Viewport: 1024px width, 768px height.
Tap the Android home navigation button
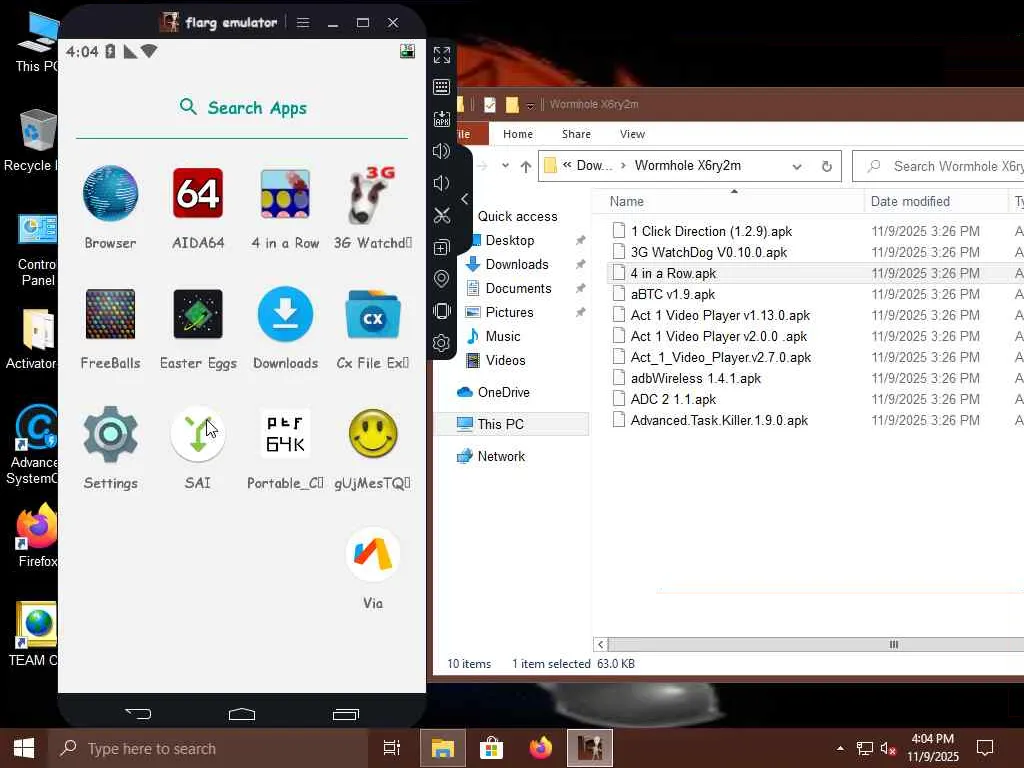tap(242, 714)
